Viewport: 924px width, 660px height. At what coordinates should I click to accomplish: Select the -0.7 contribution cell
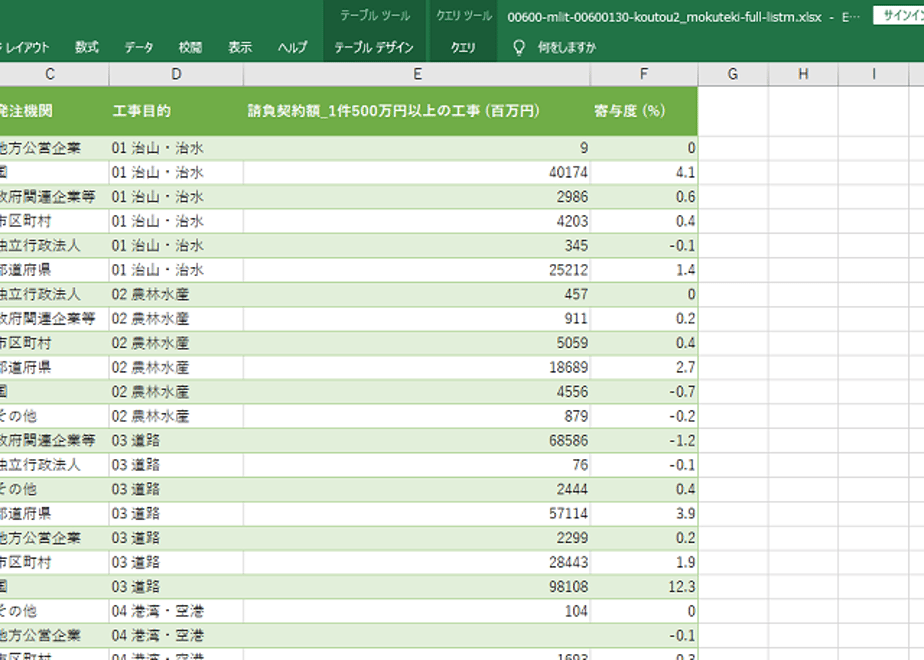pyautogui.click(x=644, y=392)
